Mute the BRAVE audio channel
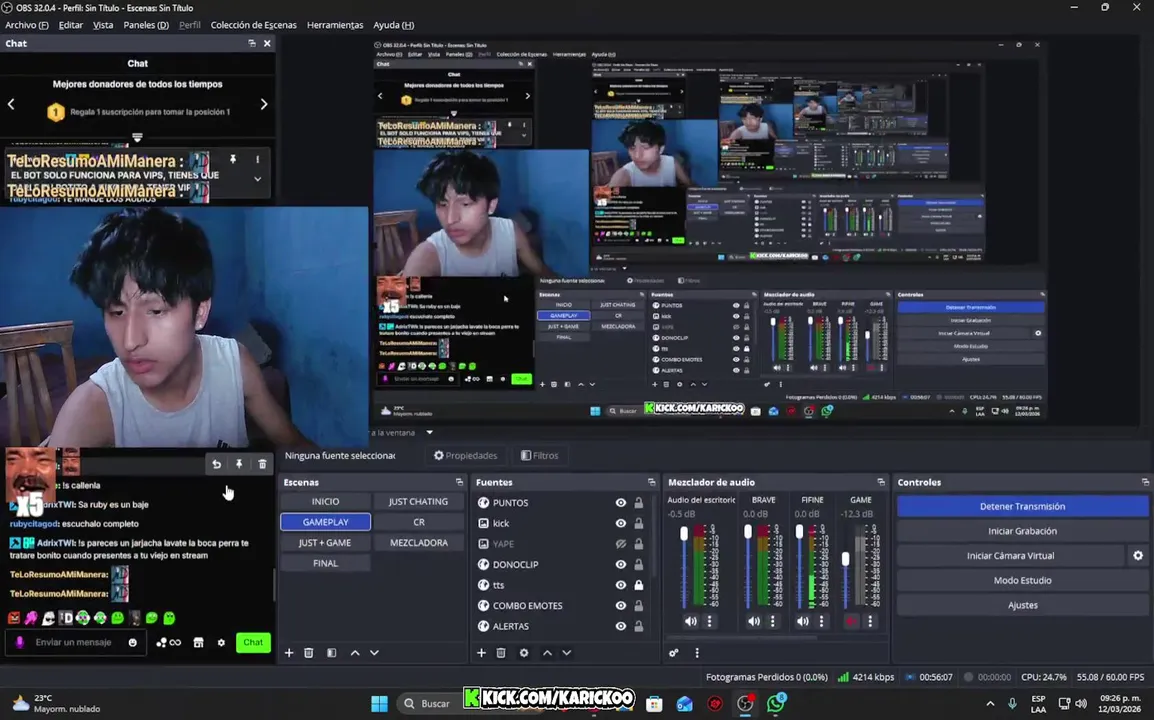The image size is (1154, 720). [x=754, y=621]
